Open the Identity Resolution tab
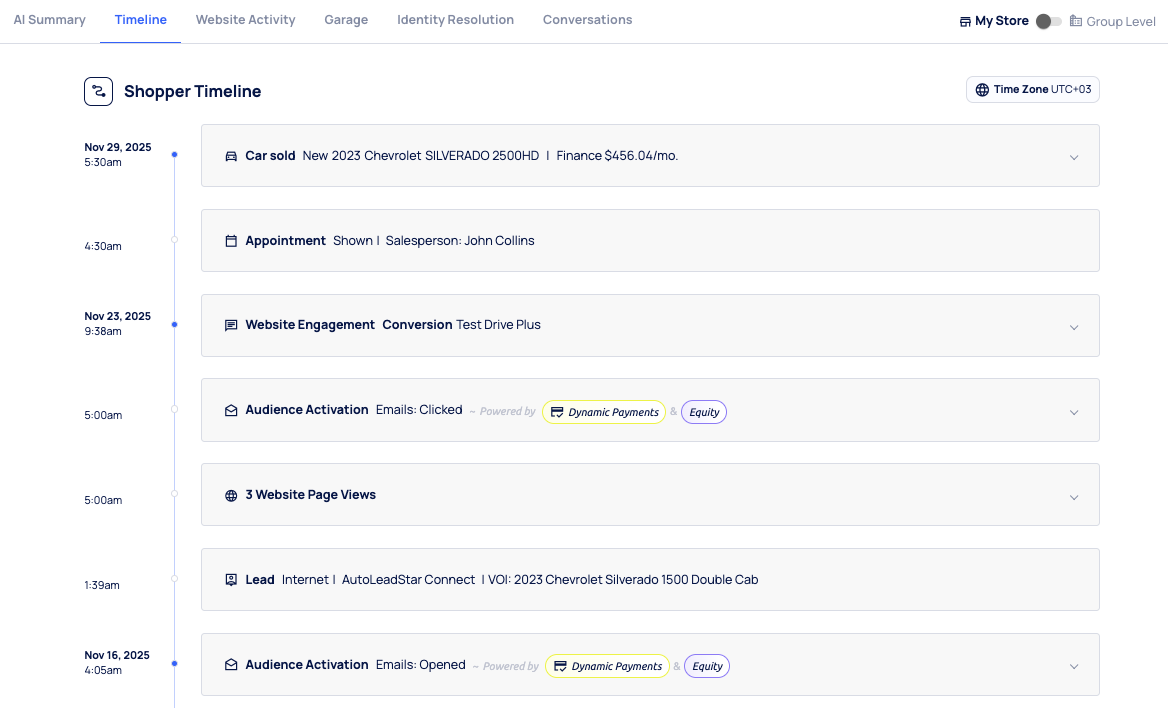Screen dimensions: 1168x708 [455, 20]
